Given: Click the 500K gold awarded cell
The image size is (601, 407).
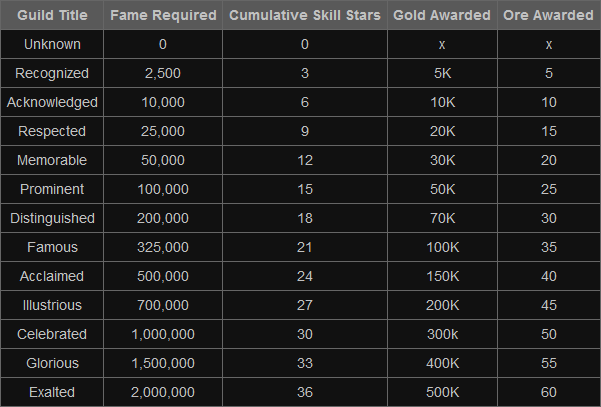Looking at the screenshot, I should (x=442, y=393).
